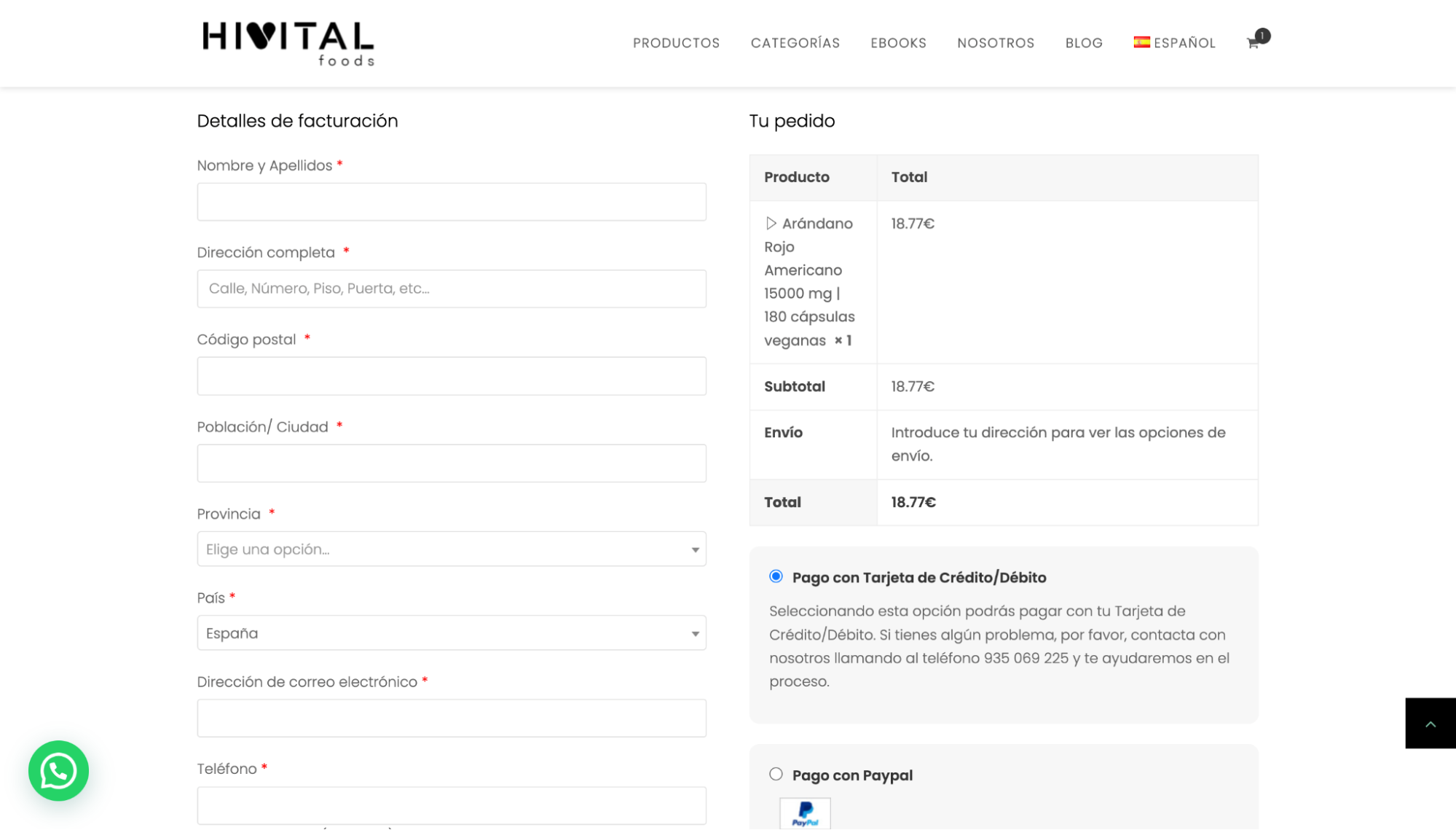Image resolution: width=1456 pixels, height=830 pixels.
Task: Click the Subtotal row label
Action: pos(795,387)
